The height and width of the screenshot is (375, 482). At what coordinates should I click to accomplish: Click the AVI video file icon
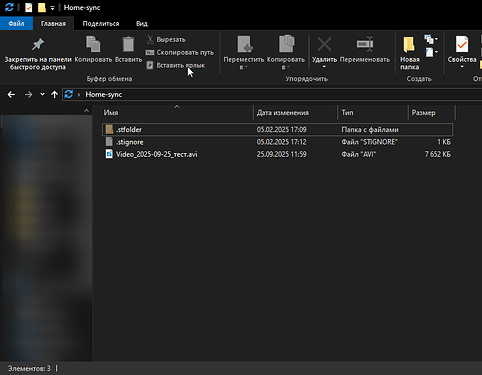point(109,154)
